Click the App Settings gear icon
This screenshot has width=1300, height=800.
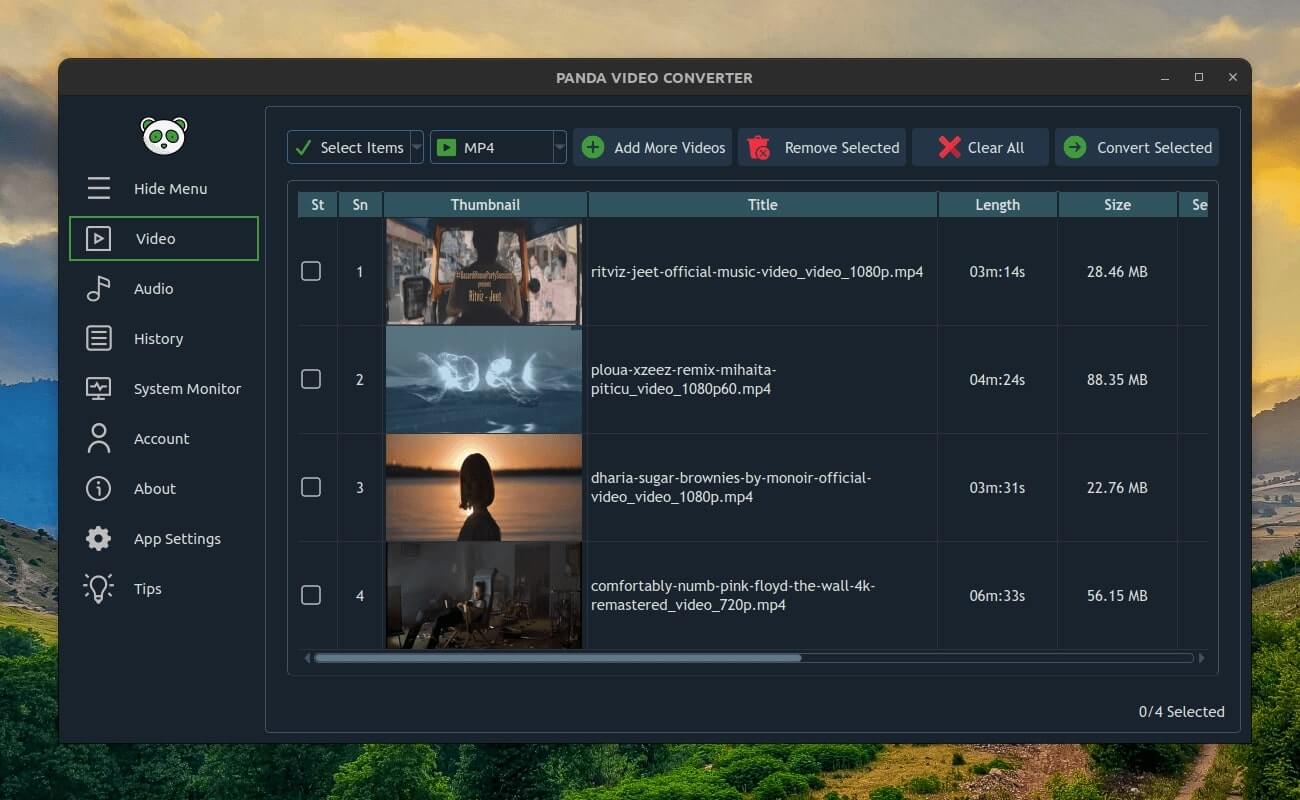click(98, 539)
